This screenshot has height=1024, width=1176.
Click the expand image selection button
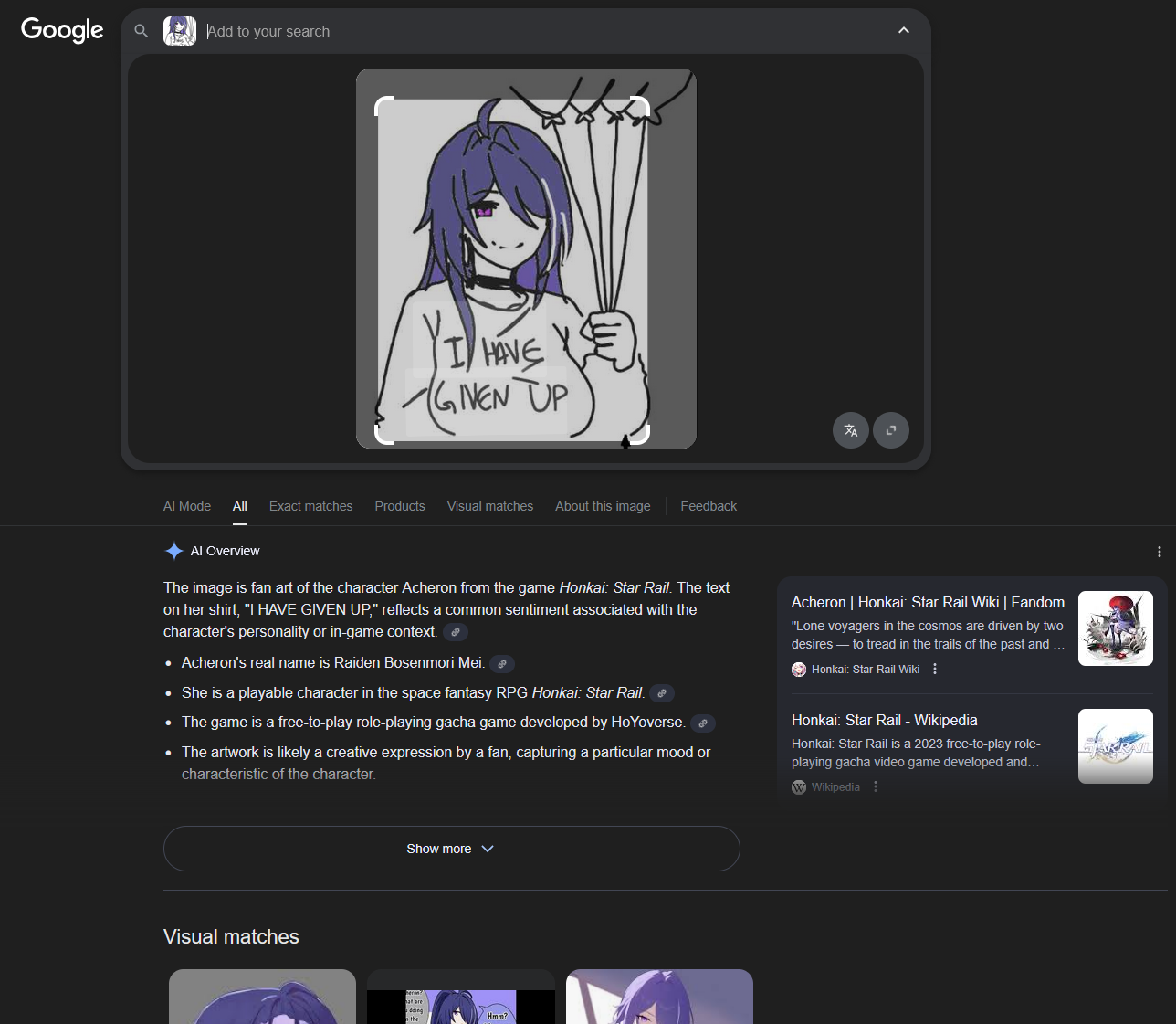pyautogui.click(x=891, y=430)
